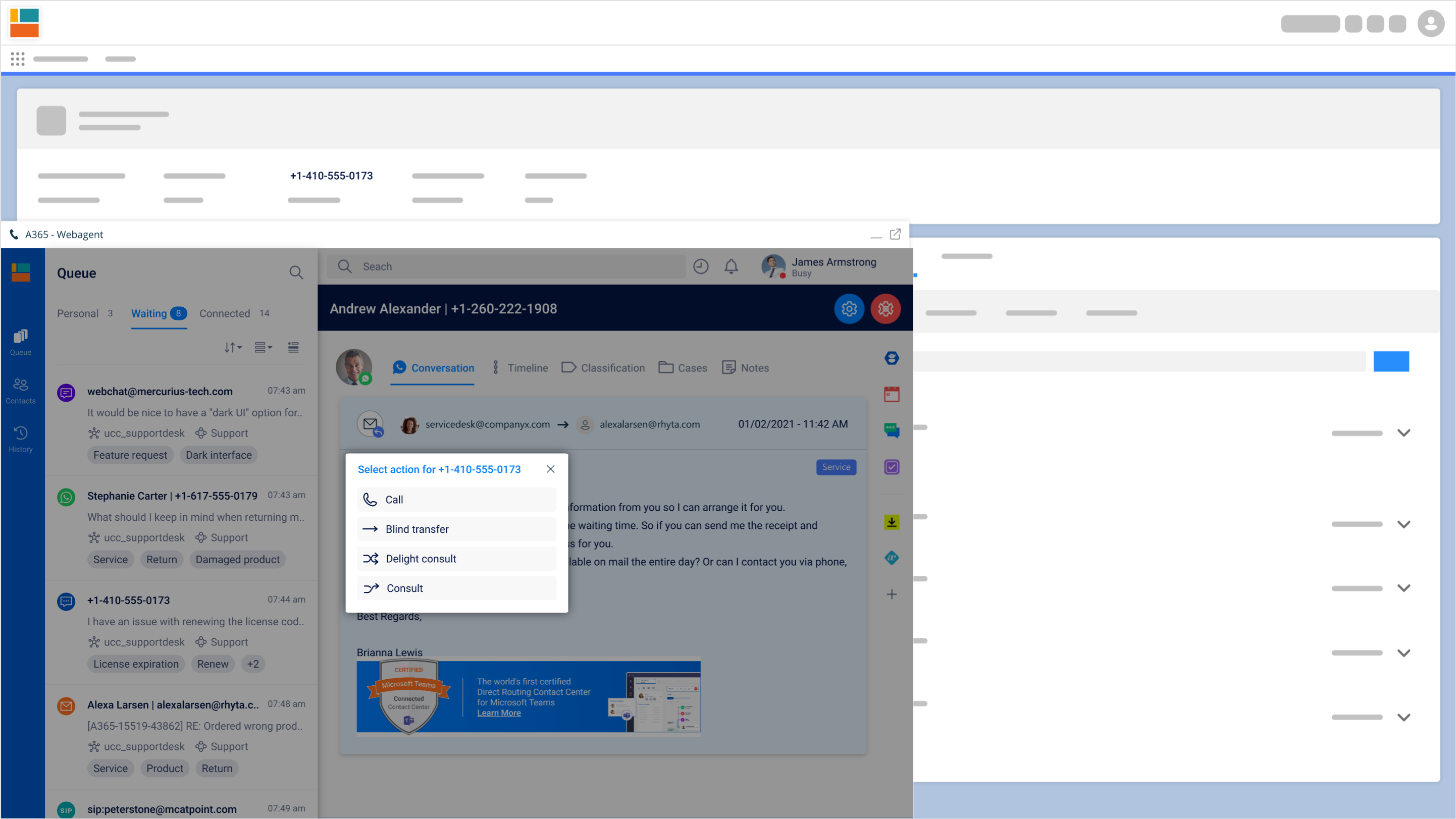Screen dimensions: 1456x819
Task: Switch to the Connected queue tab
Action: (x=234, y=313)
